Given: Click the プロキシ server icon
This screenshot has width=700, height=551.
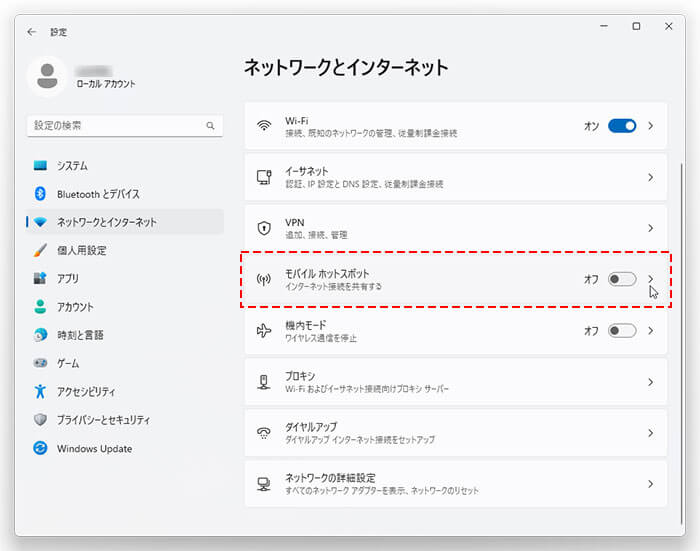Looking at the screenshot, I should (264, 382).
